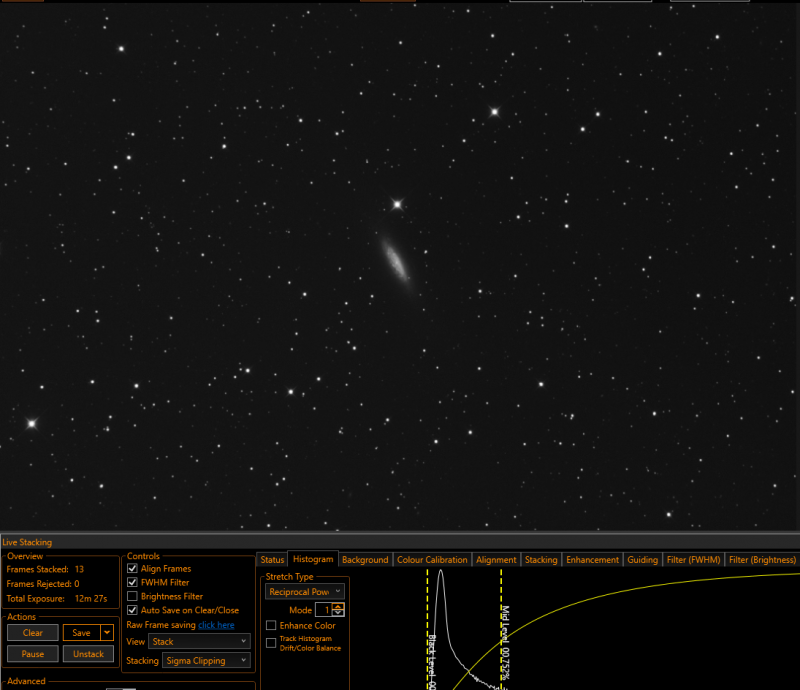Expand the View Stack dropdown
This screenshot has height=690, width=800.
click(199, 642)
